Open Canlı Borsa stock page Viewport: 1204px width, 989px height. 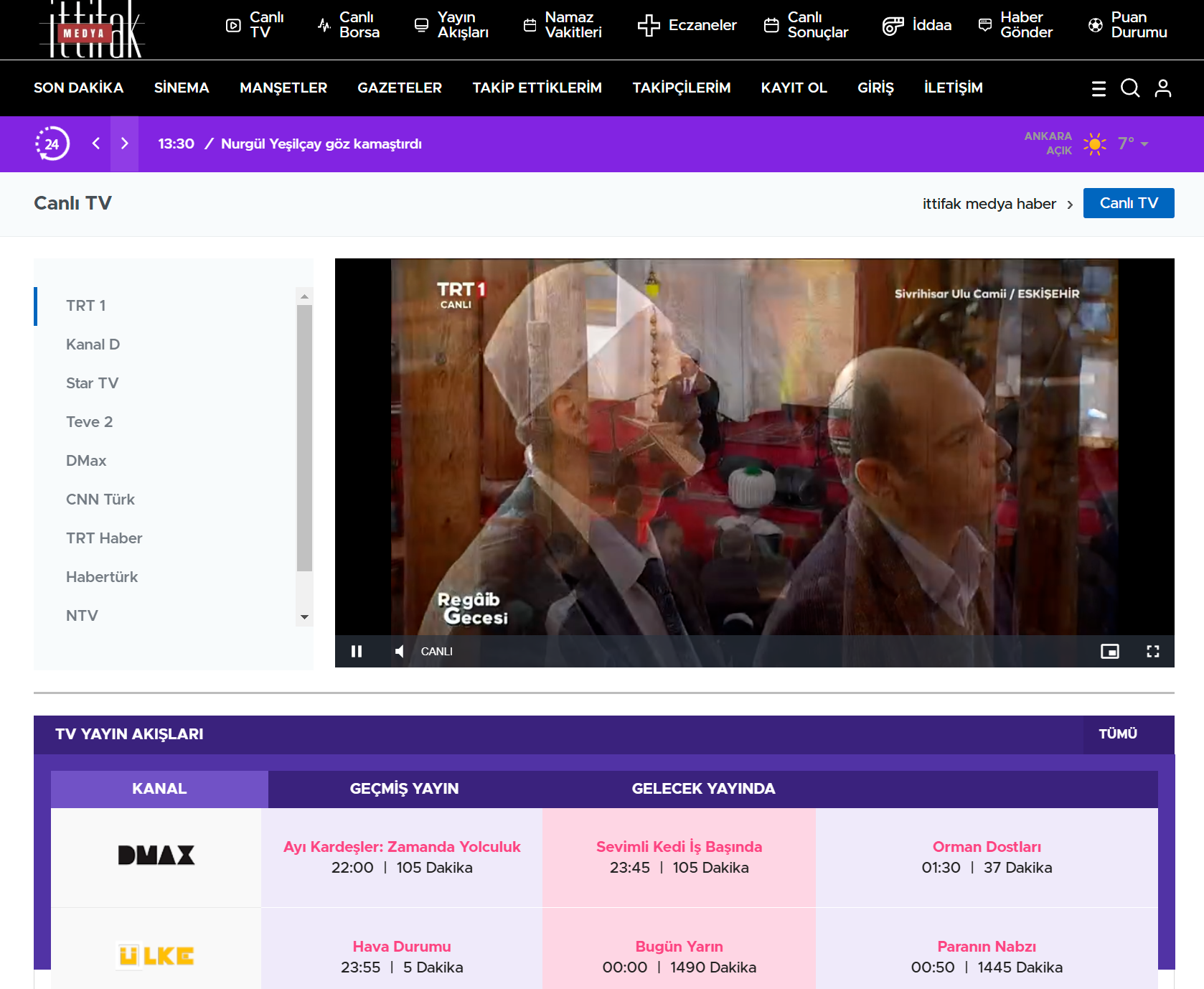coord(349,25)
